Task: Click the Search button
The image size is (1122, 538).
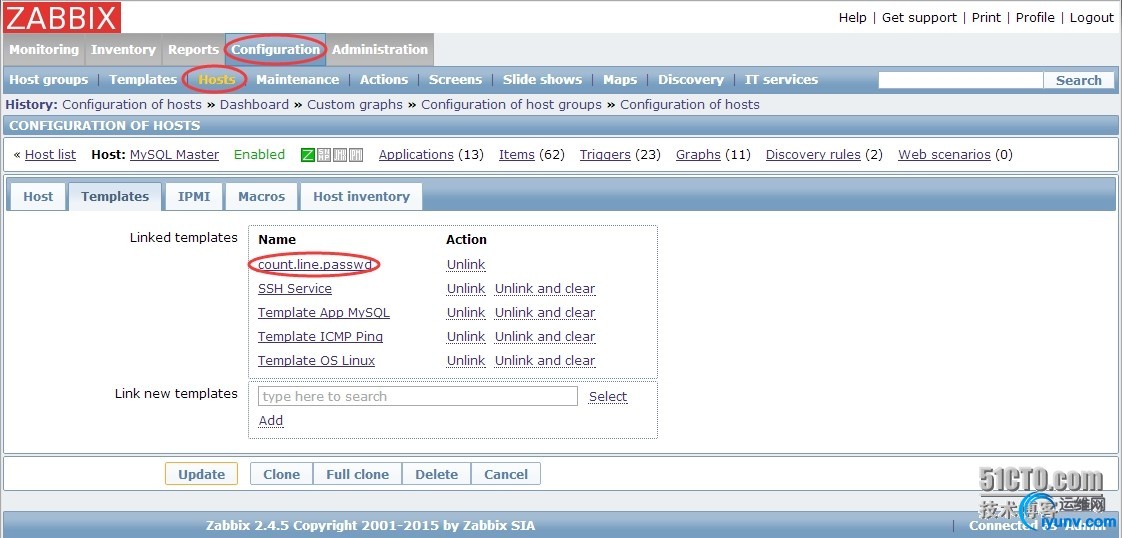Action: 1078,80
